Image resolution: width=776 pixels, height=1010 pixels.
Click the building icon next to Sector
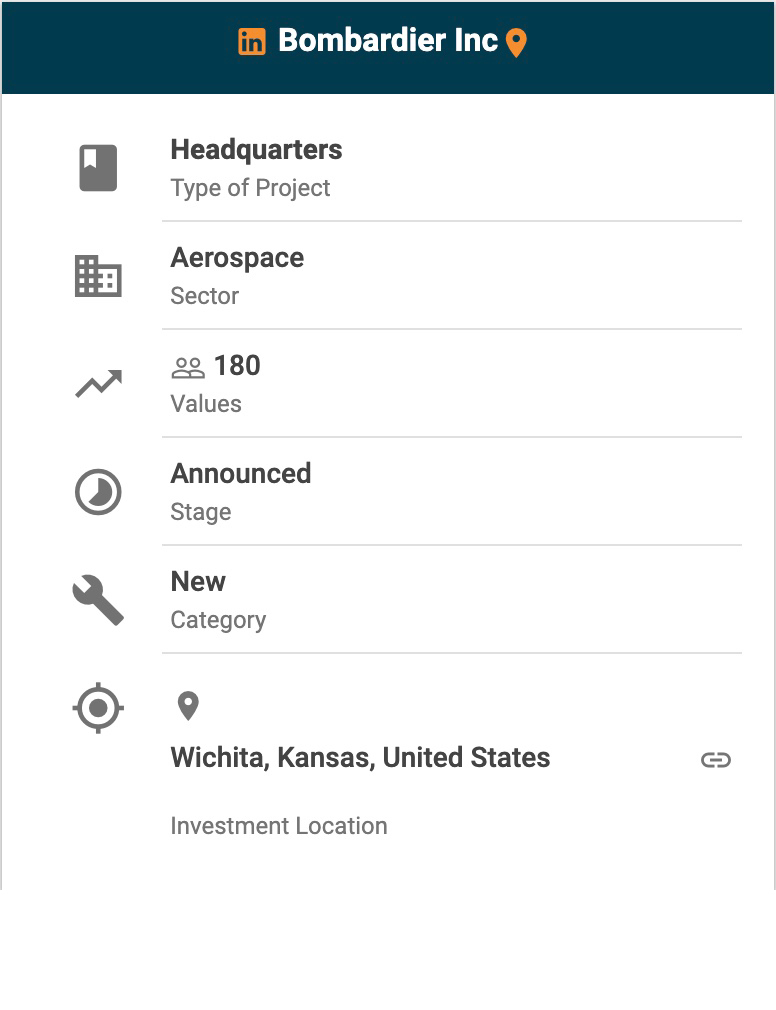coord(98,276)
